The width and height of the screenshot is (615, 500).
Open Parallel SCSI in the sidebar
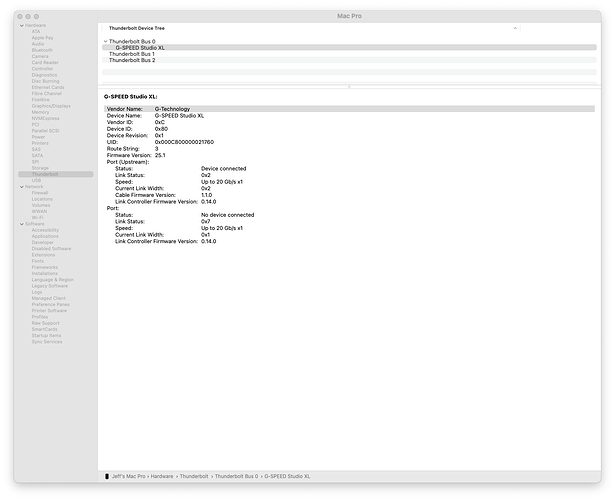pyautogui.click(x=45, y=131)
